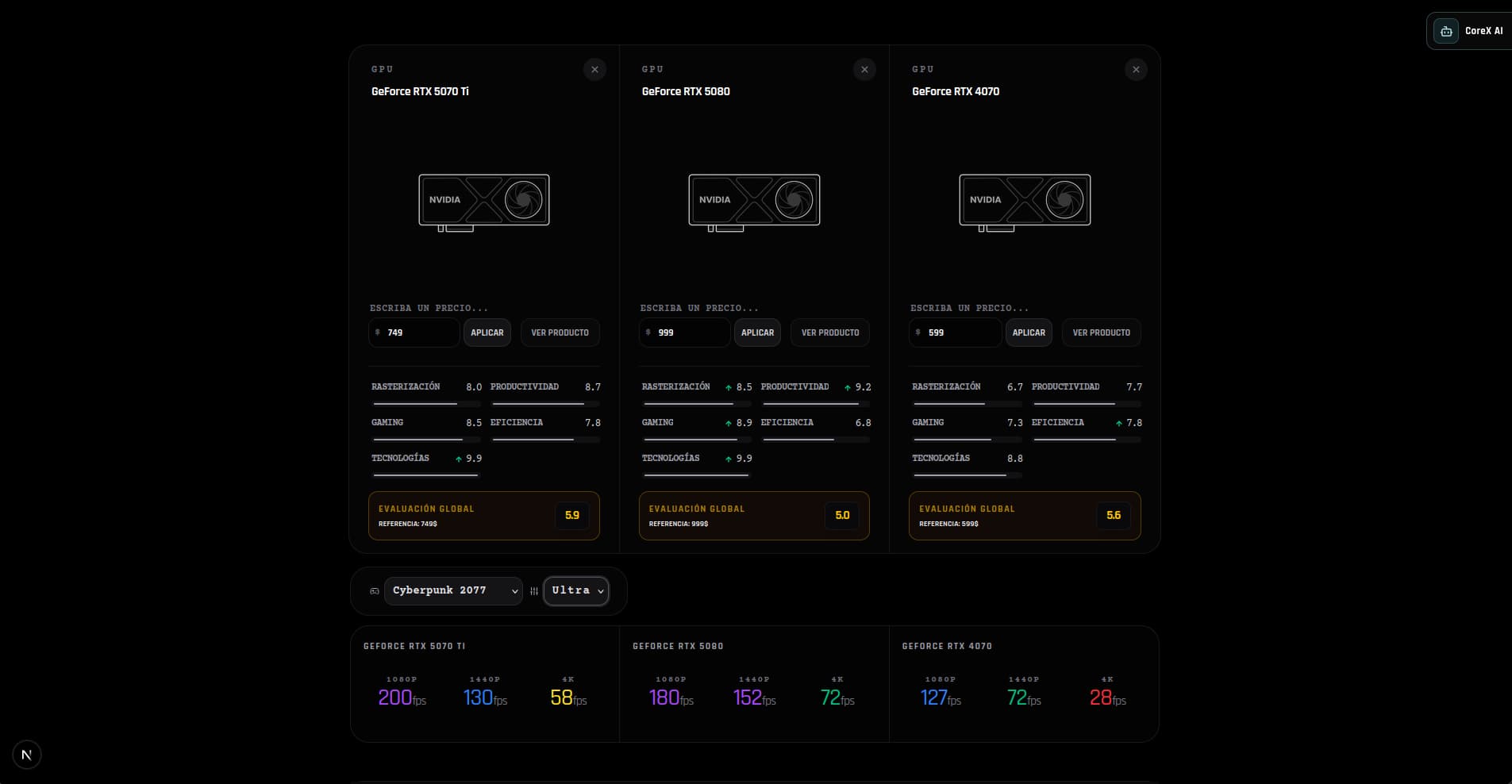The image size is (1512, 784).
Task: Click the card title GeForce RTX 4070
Action: click(x=956, y=91)
